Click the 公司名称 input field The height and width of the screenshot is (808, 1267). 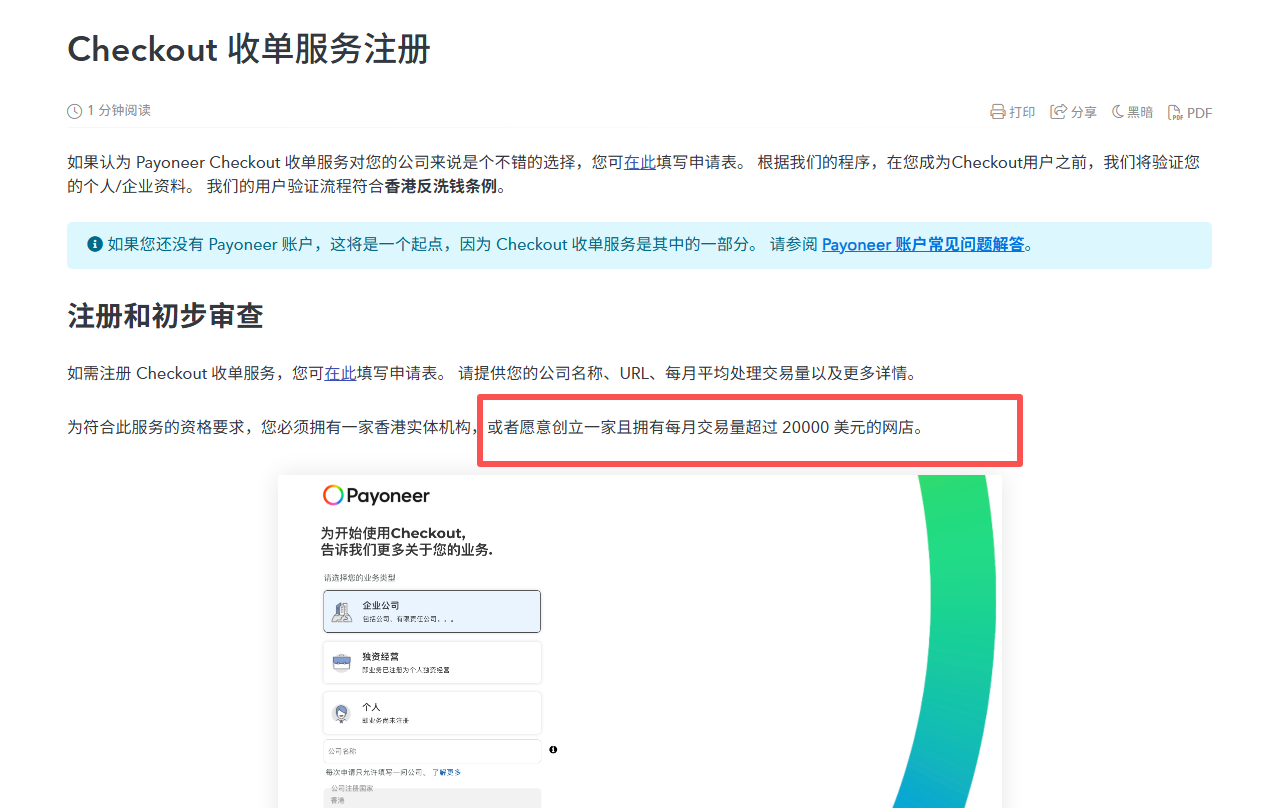[432, 751]
